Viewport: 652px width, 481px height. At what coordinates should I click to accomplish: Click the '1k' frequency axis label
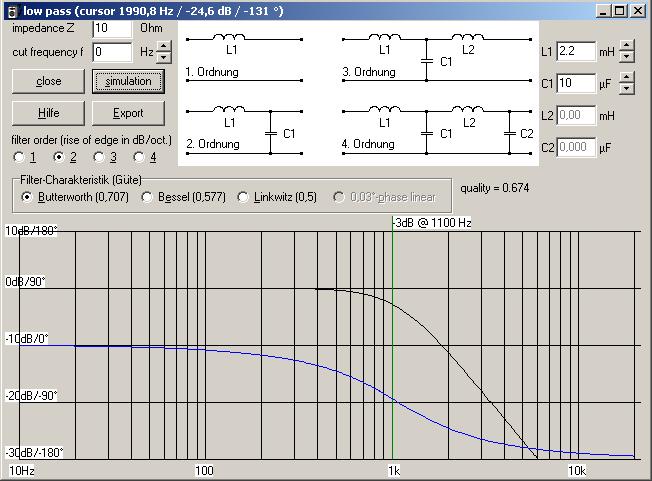tap(394, 471)
